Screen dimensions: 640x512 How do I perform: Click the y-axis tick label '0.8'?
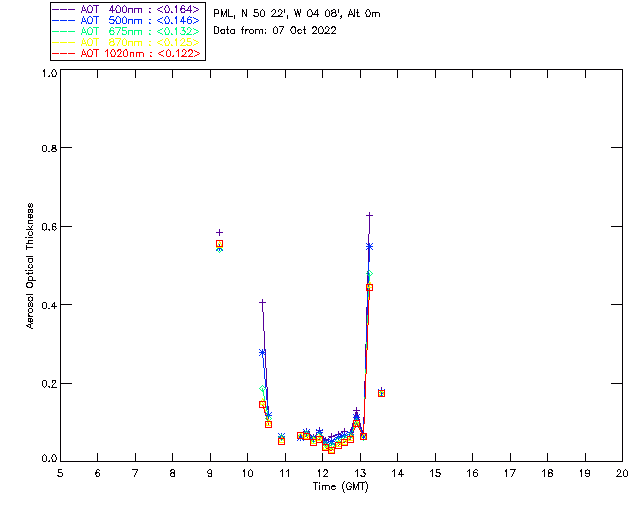tap(49, 148)
